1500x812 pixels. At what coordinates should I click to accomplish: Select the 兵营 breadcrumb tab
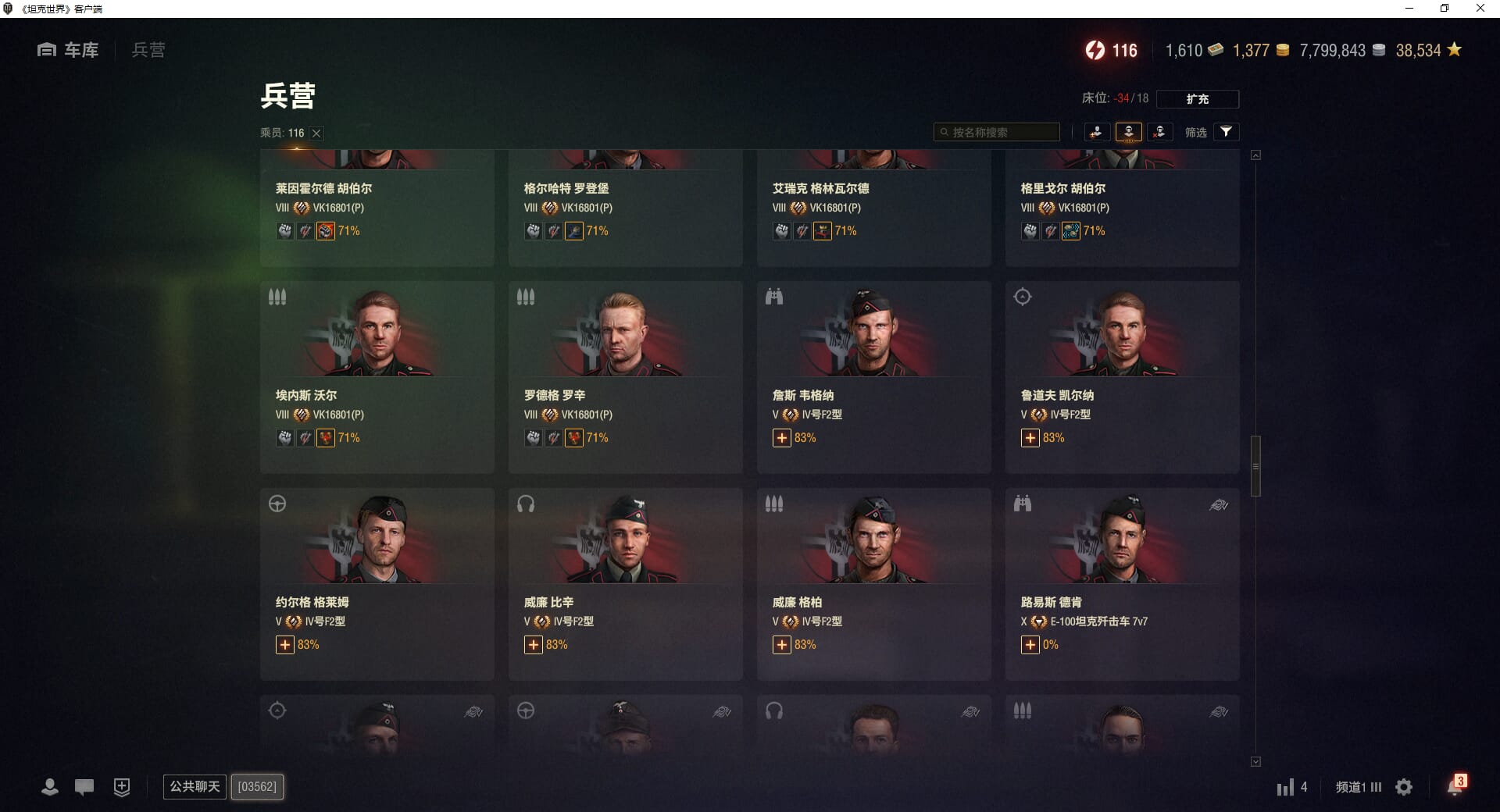148,50
